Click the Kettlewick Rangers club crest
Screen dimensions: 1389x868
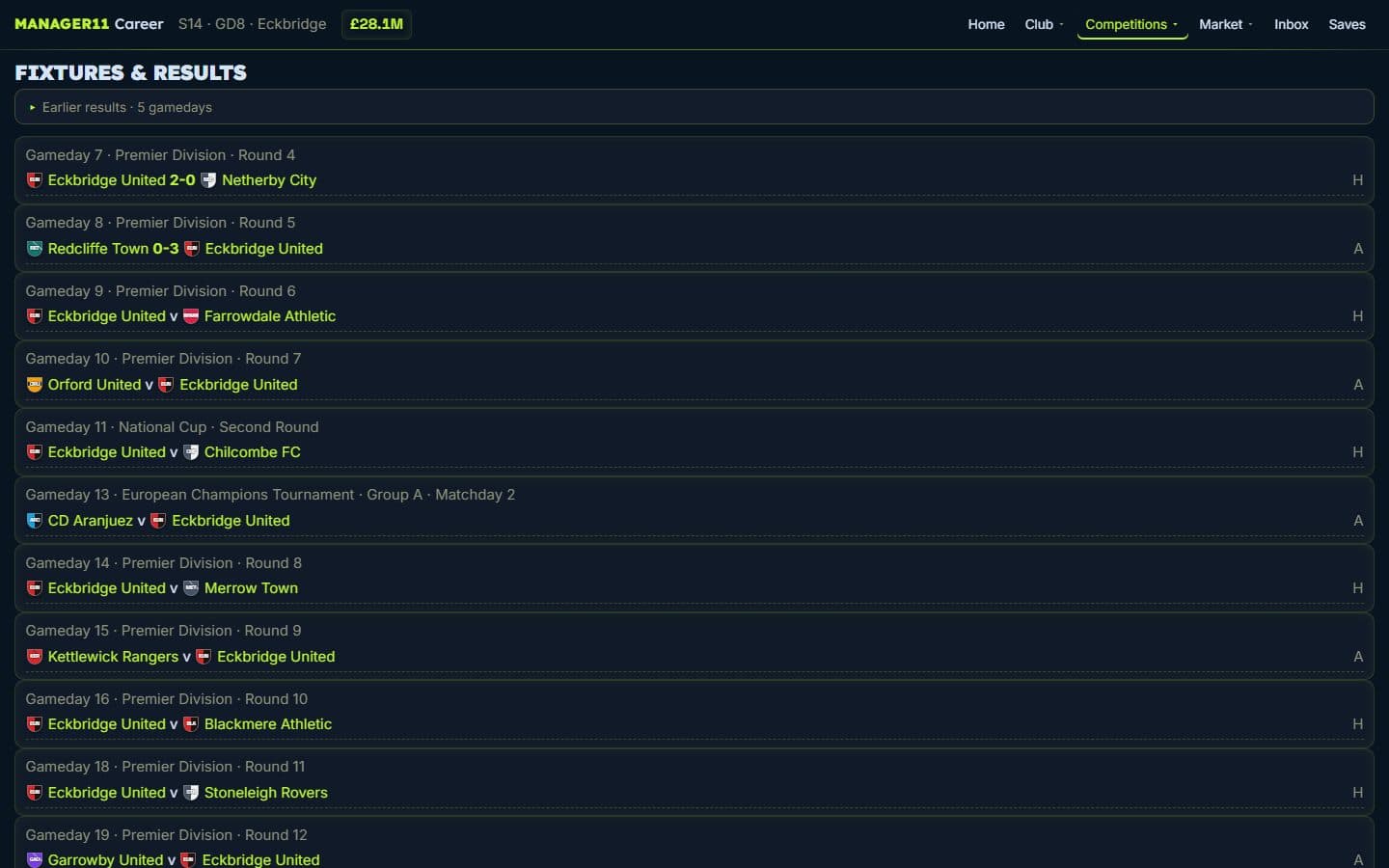[x=35, y=656]
